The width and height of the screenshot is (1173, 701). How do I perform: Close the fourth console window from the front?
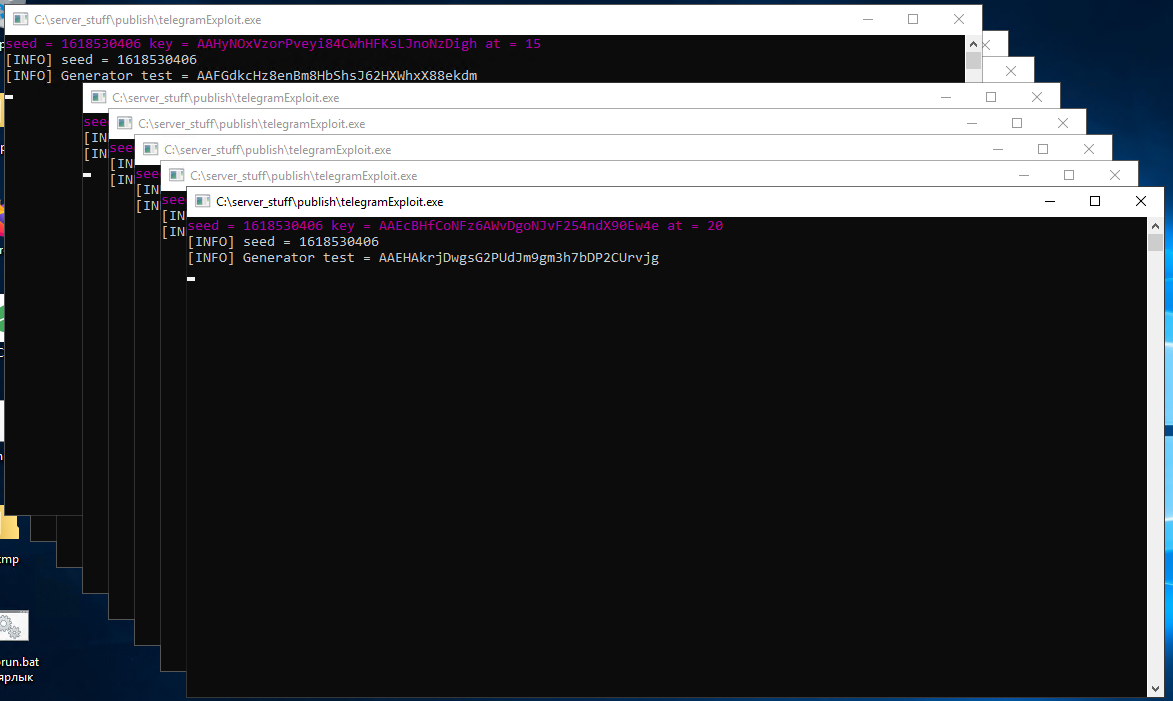click(1063, 123)
